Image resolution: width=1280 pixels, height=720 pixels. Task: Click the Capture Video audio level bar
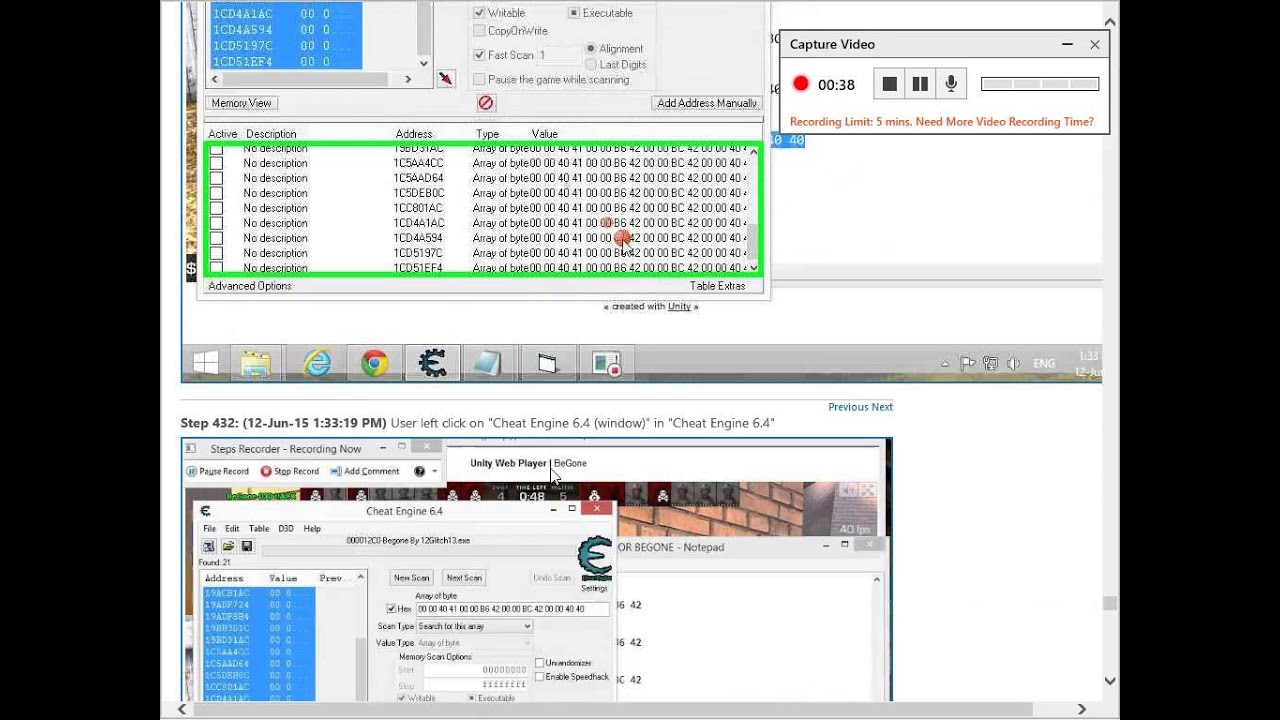(1040, 84)
